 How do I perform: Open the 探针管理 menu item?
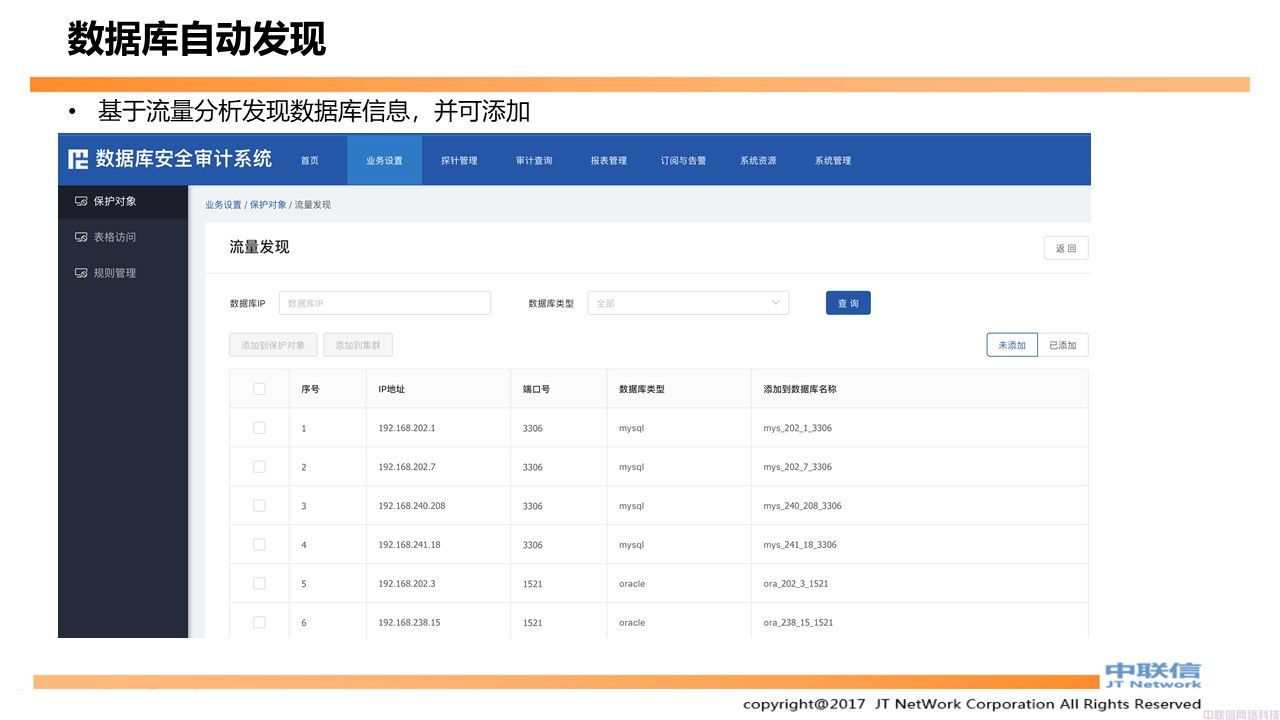(x=459, y=160)
